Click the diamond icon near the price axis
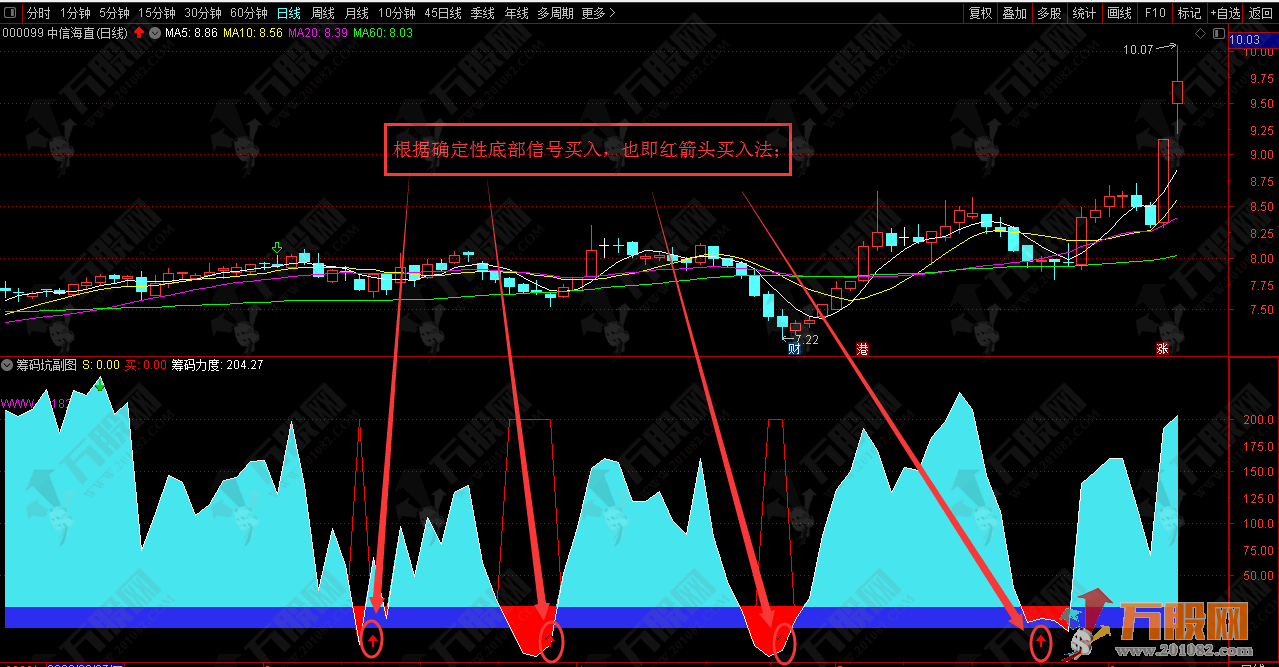This screenshot has height=667, width=1279. point(1201,32)
